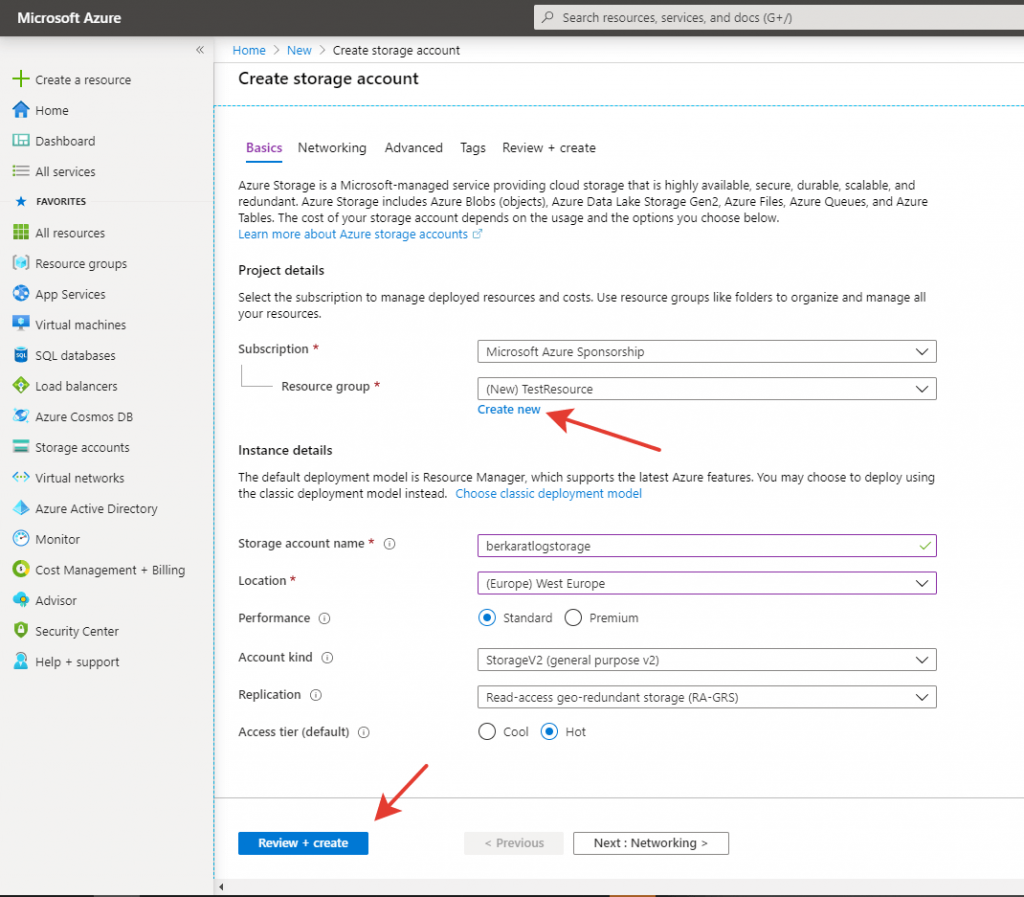Open the Dashboard icon in sidebar
The height and width of the screenshot is (897, 1024).
pyautogui.click(x=21, y=140)
